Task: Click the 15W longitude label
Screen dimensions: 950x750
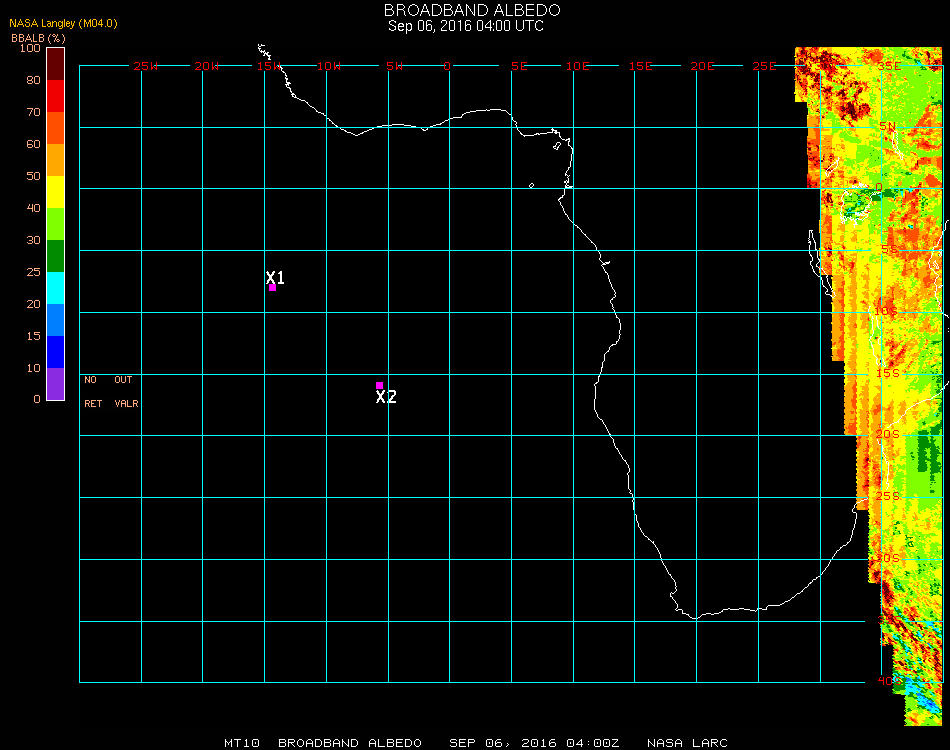Action: [268, 66]
